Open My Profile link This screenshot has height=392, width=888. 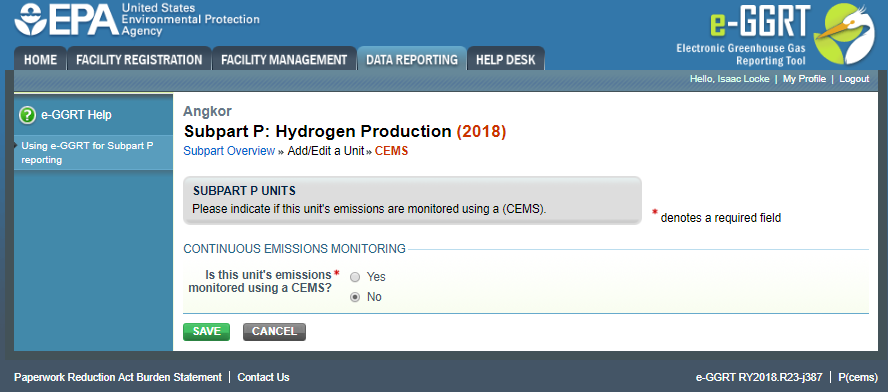pos(804,79)
